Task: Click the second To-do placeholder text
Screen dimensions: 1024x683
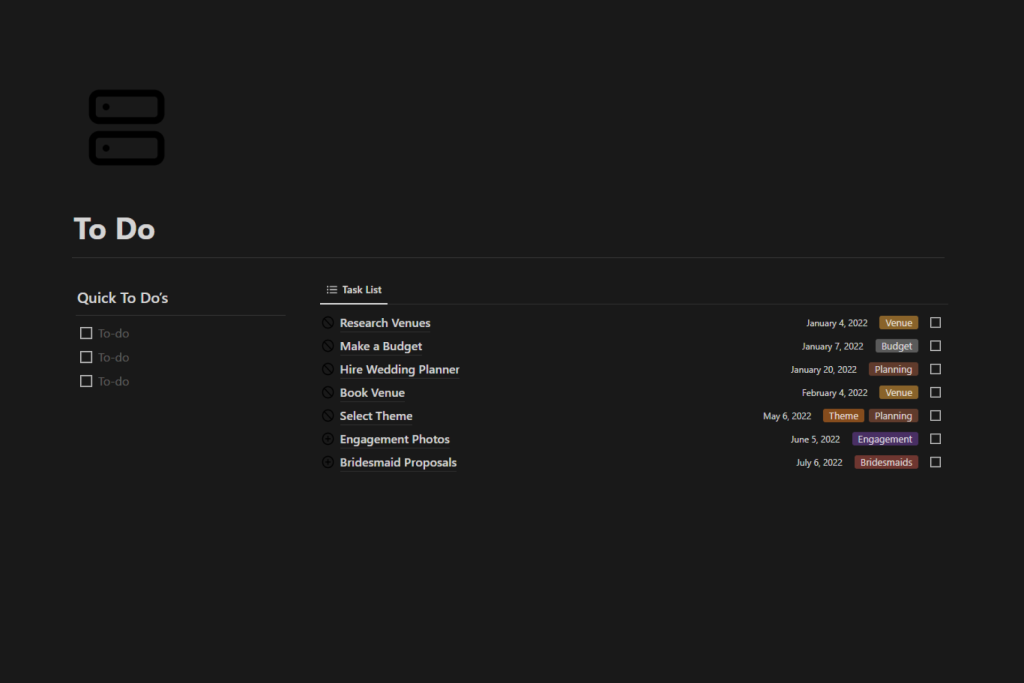Action: [x=114, y=357]
